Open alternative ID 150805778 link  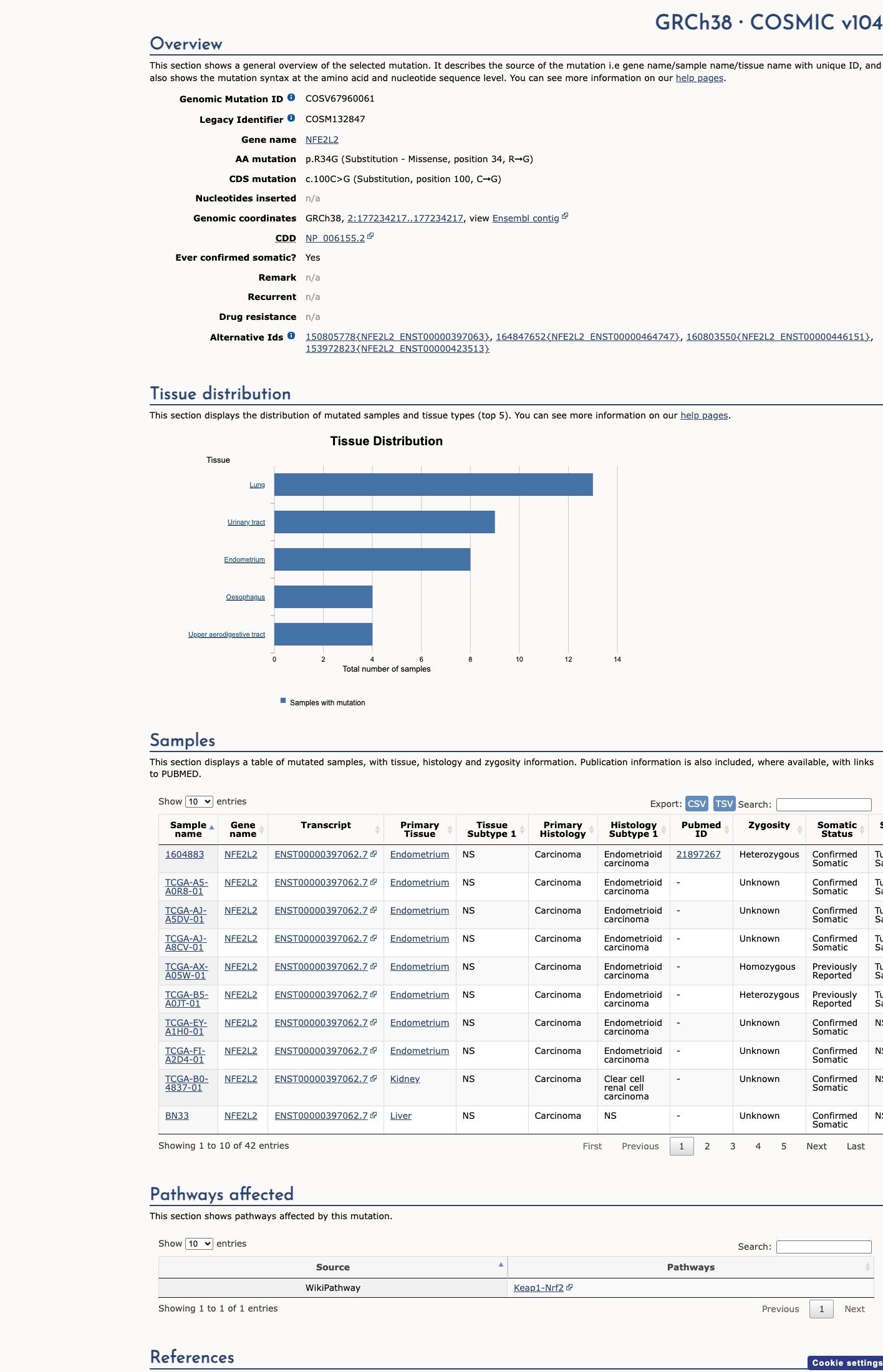pyautogui.click(x=397, y=337)
